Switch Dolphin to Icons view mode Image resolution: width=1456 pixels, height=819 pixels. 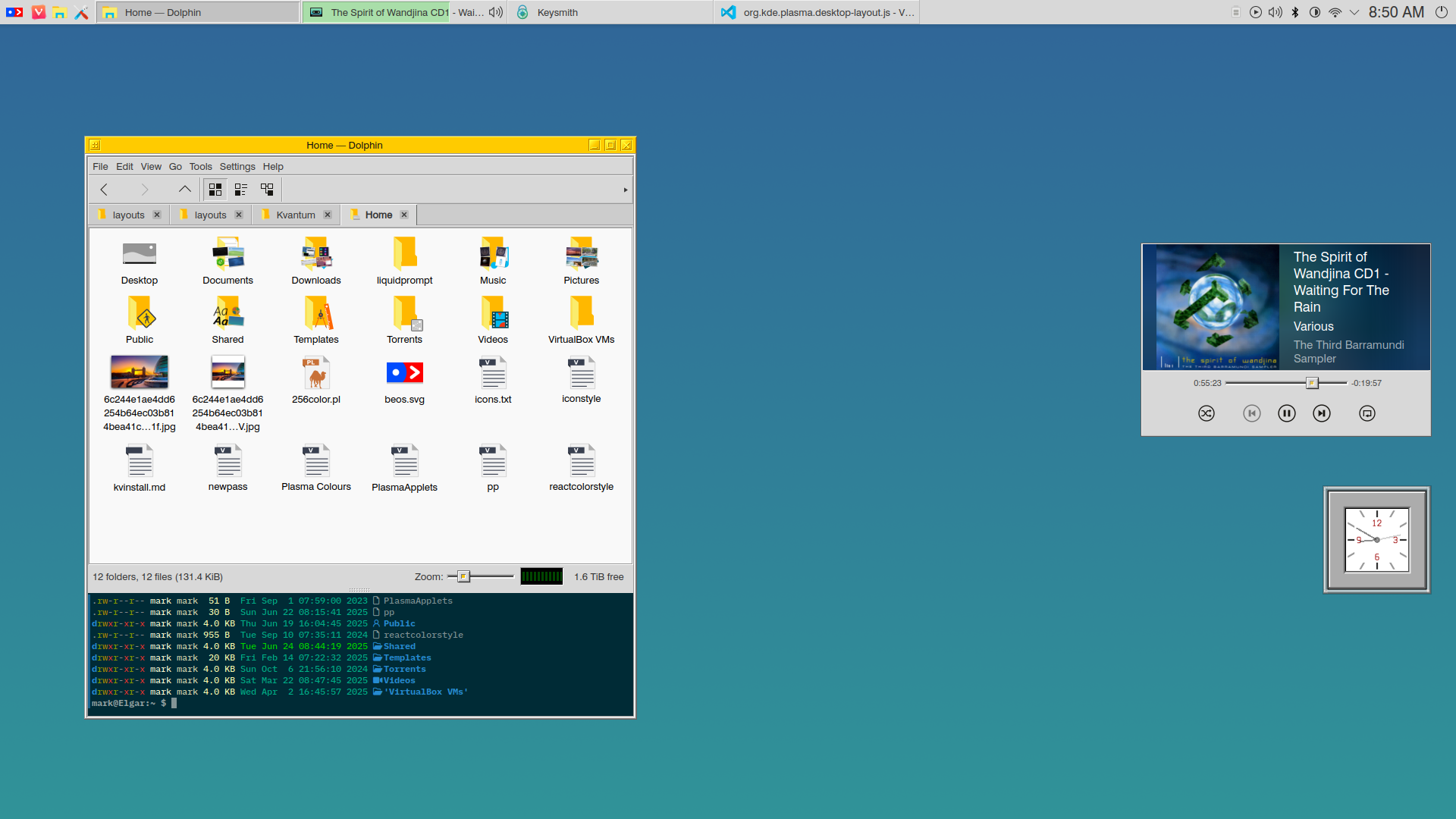[x=215, y=190]
